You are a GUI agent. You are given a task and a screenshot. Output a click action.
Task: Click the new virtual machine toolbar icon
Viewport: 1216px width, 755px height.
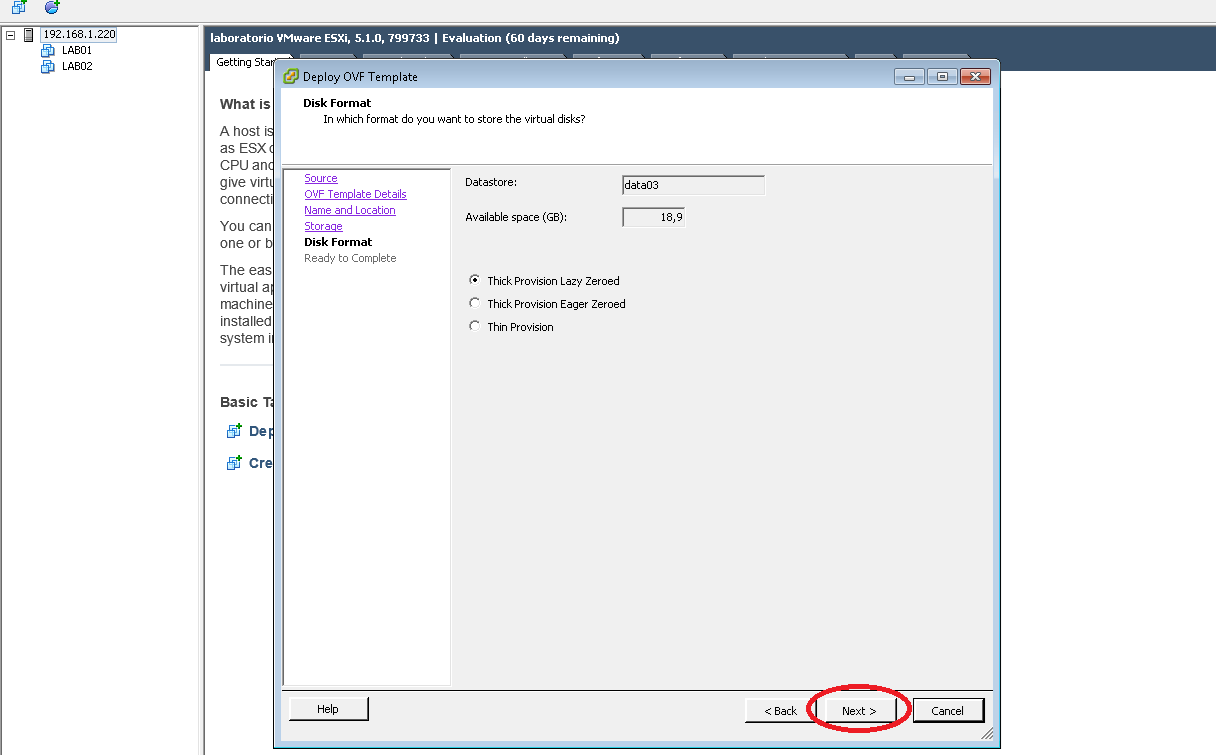coord(19,7)
